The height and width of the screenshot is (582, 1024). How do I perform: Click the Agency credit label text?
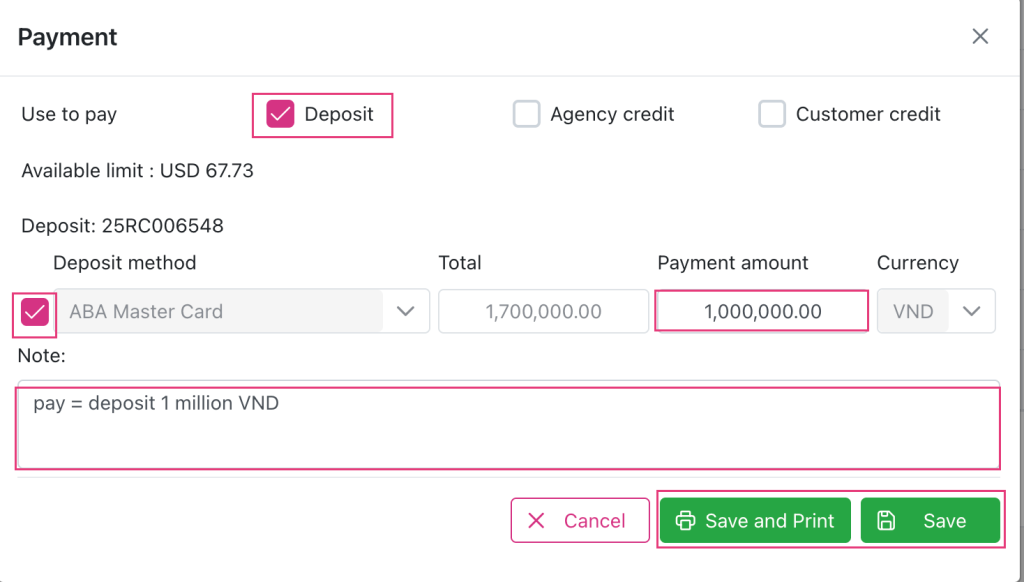[612, 114]
